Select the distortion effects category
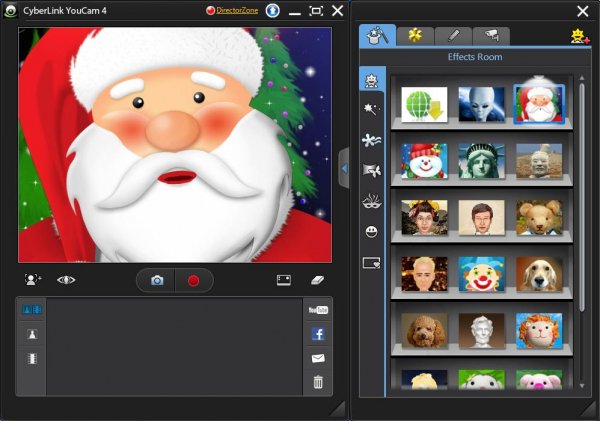The width and height of the screenshot is (600, 421). tap(372, 170)
